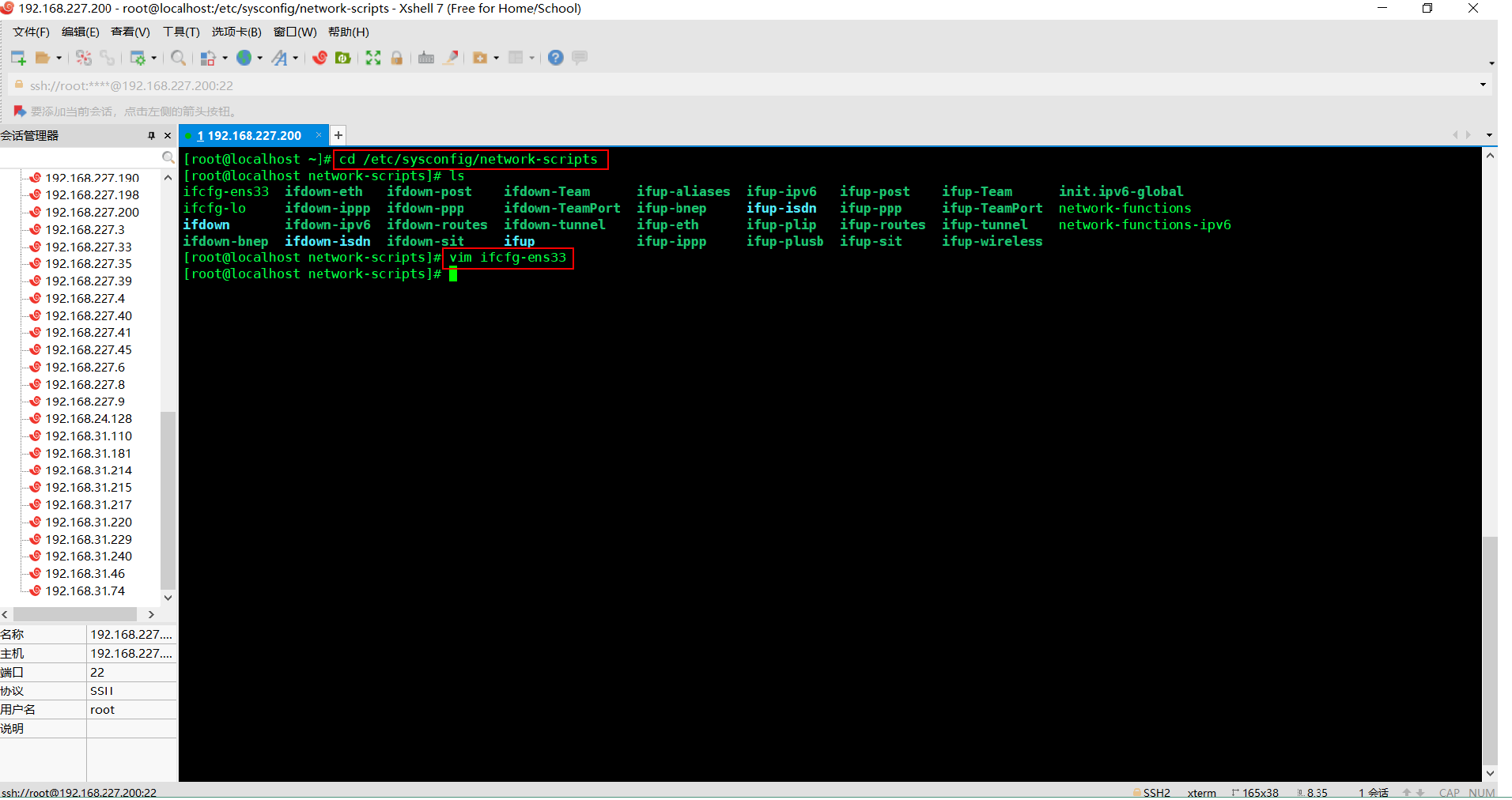1512x800 pixels.
Task: Select session 192.168.31.74 in list
Action: pyautogui.click(x=85, y=591)
